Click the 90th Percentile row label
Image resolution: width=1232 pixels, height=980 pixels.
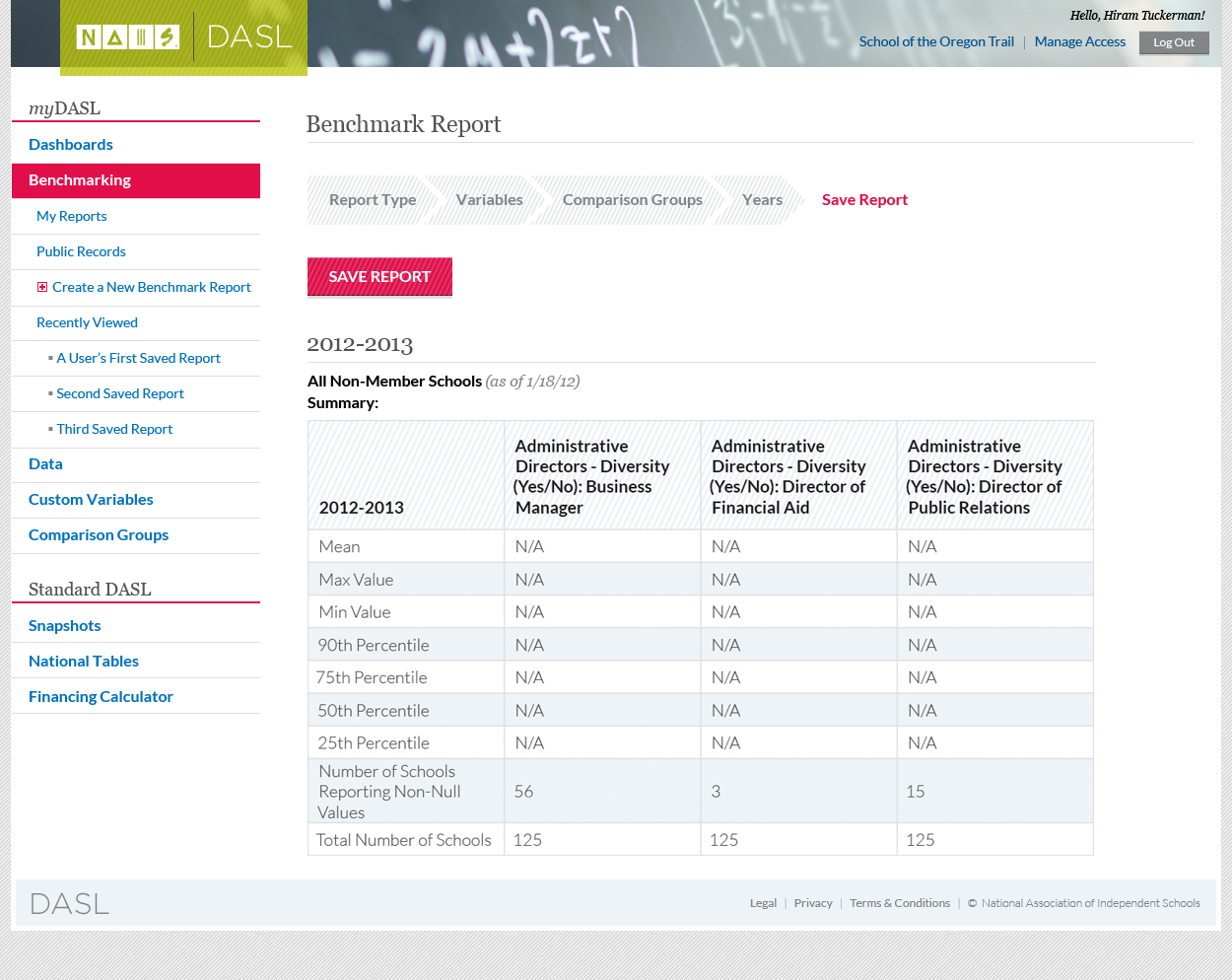pos(374,646)
